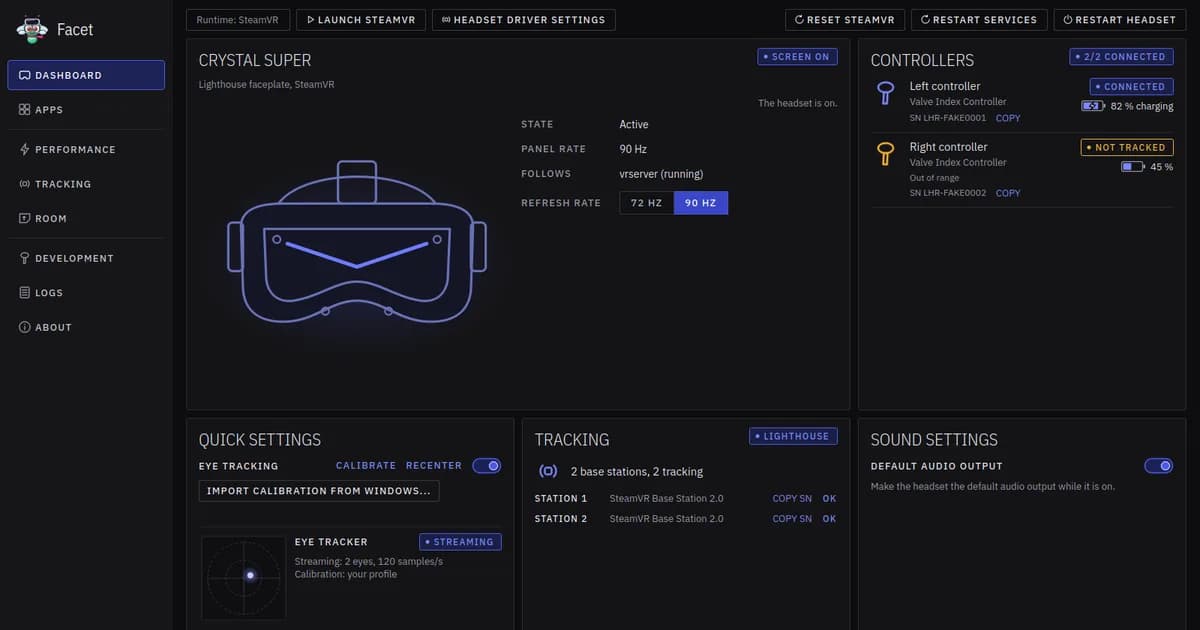Click the 'Crystal Super' heading
Image resolution: width=1200 pixels, height=630 pixels.
click(255, 60)
